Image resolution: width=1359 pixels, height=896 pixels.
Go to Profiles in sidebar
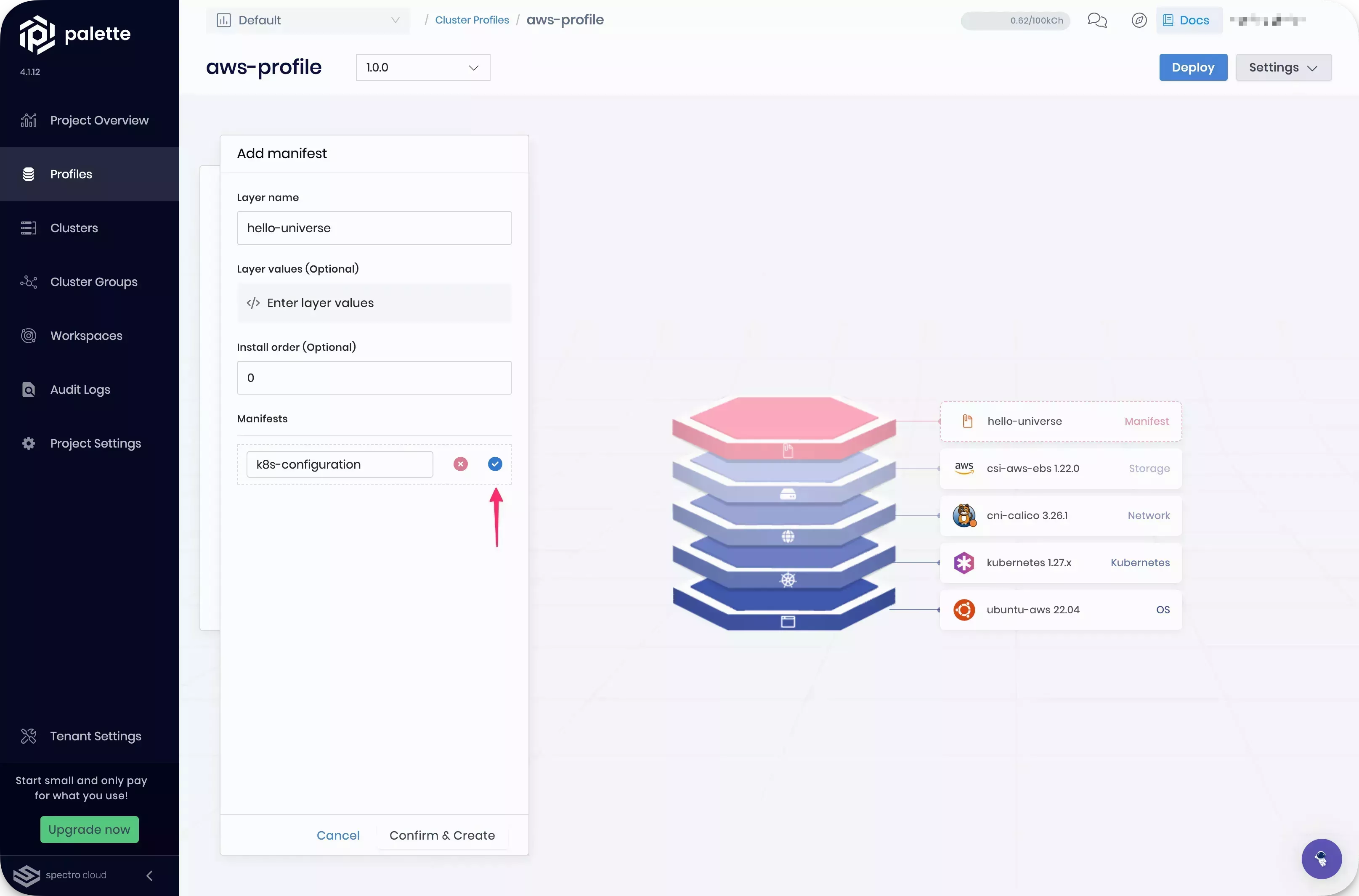pos(90,174)
